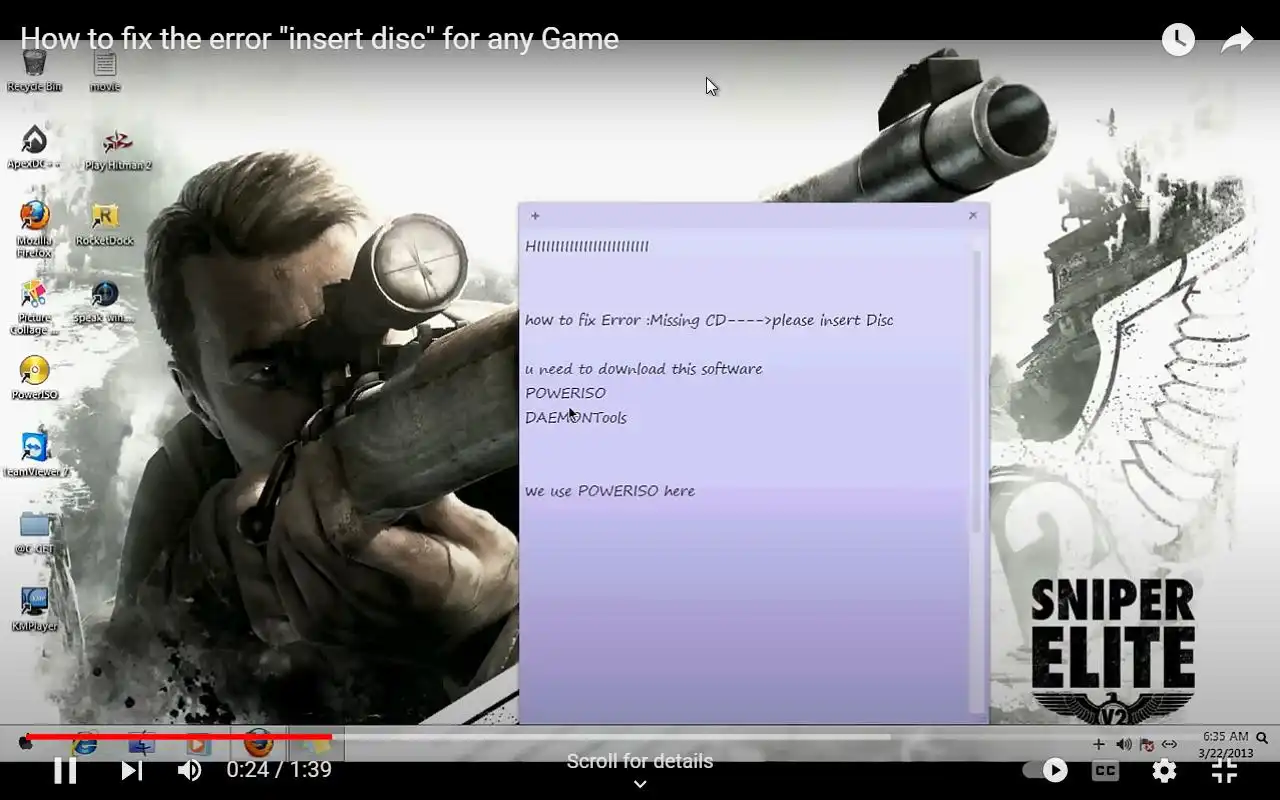Click the sticky note's vertical scrollbar
This screenshot has height=800, width=1280.
click(976, 390)
